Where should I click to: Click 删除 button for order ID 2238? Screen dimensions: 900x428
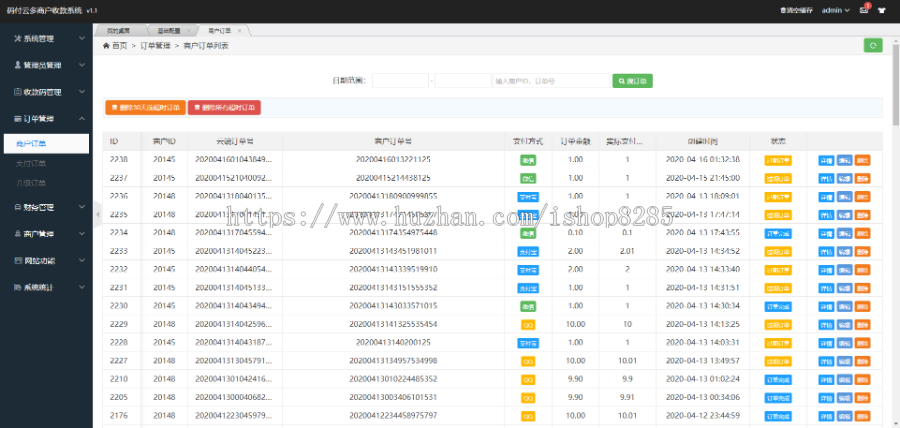(x=862, y=160)
